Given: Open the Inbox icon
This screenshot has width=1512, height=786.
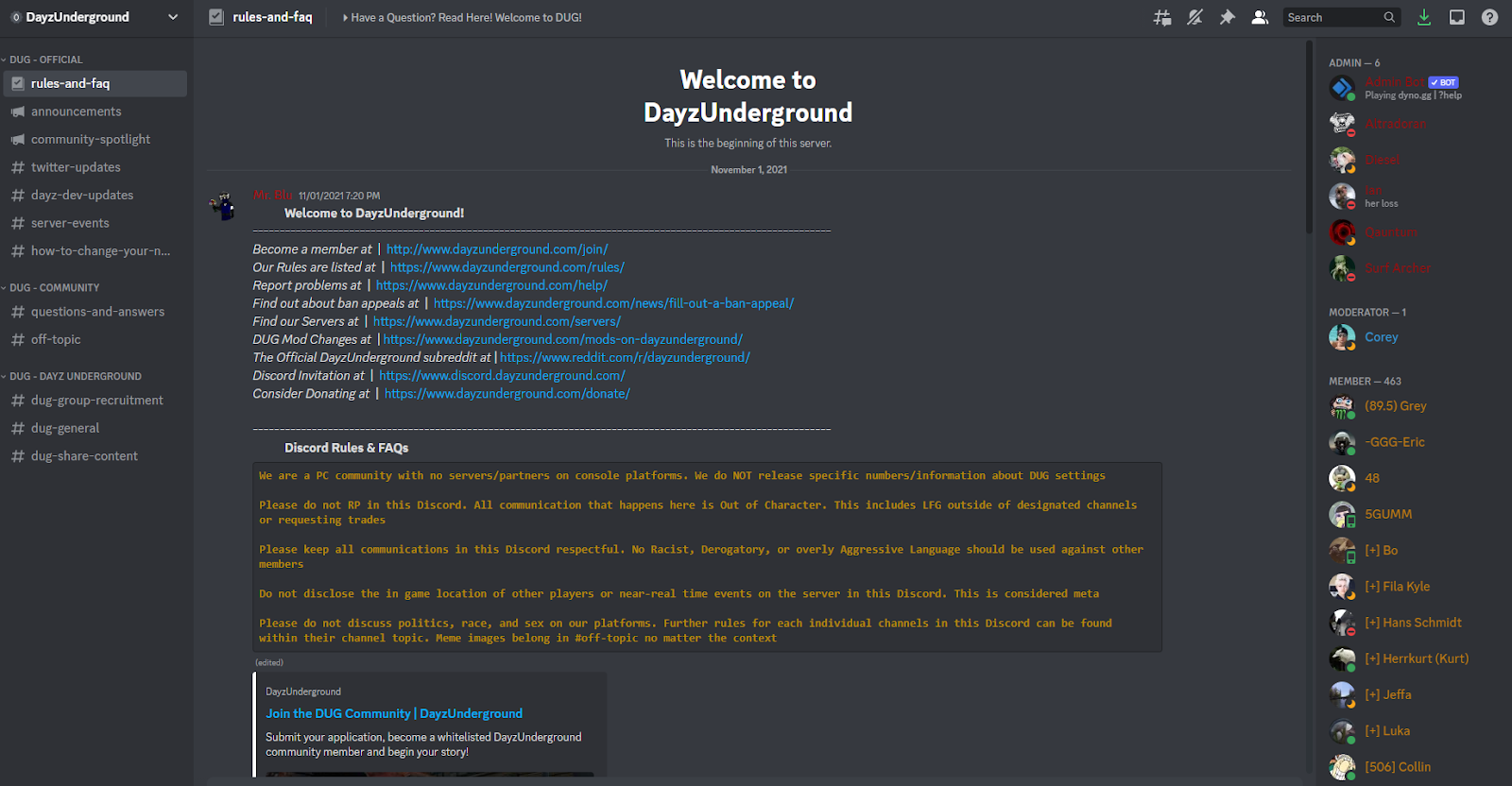Looking at the screenshot, I should (1457, 17).
